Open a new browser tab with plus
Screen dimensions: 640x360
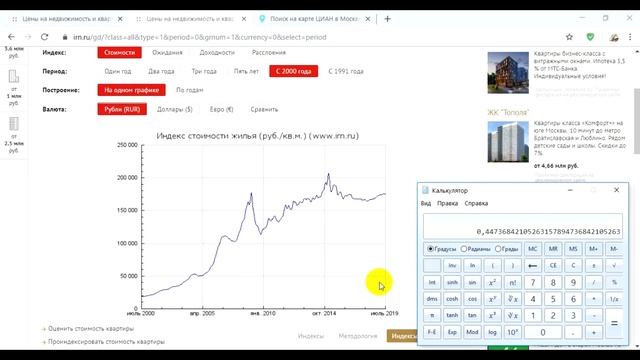click(387, 19)
